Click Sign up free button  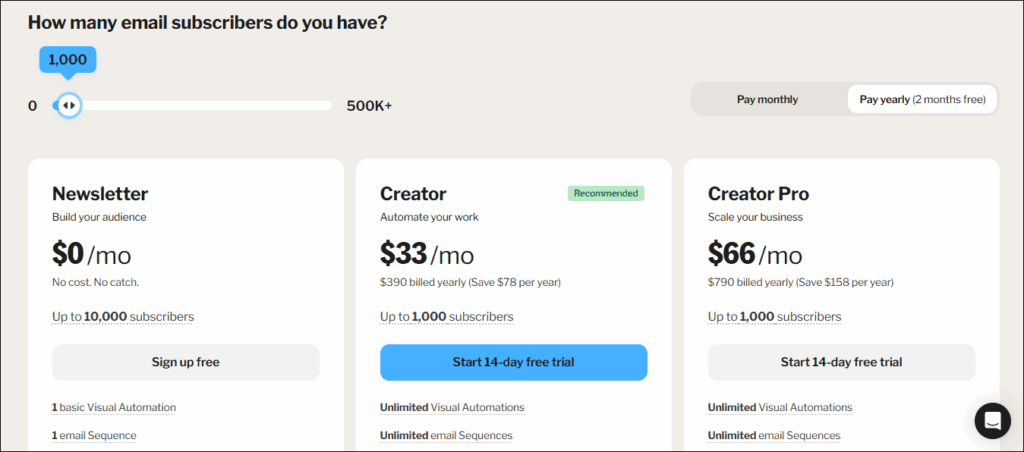186,362
